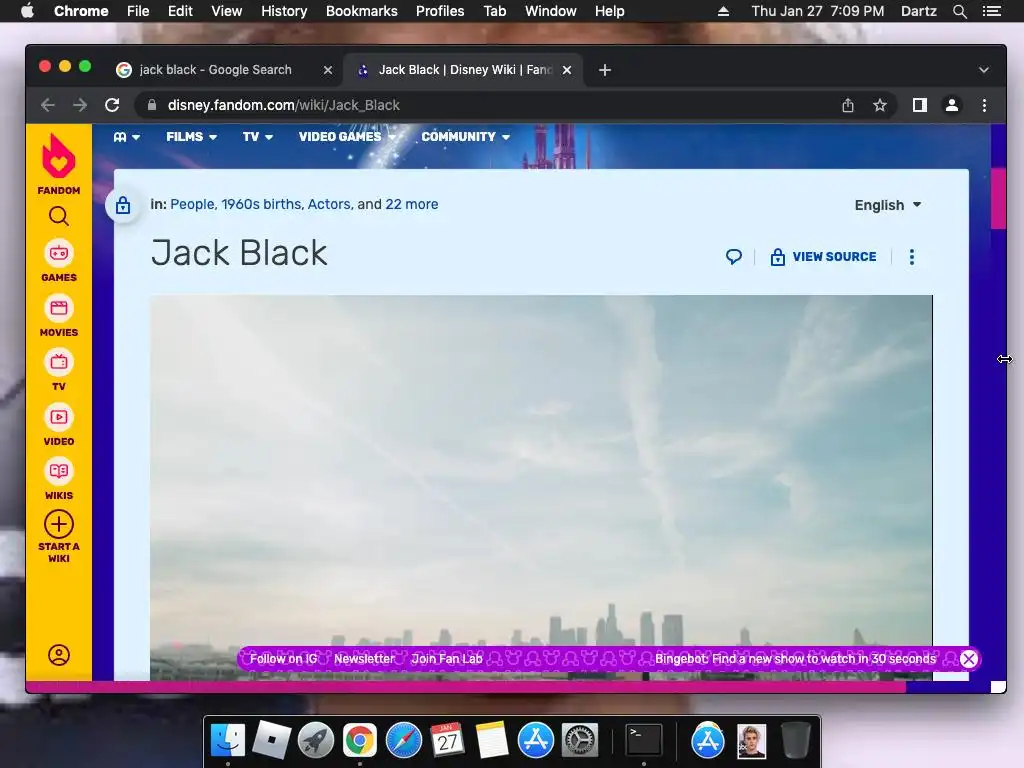Open the Video section icon

click(x=59, y=417)
